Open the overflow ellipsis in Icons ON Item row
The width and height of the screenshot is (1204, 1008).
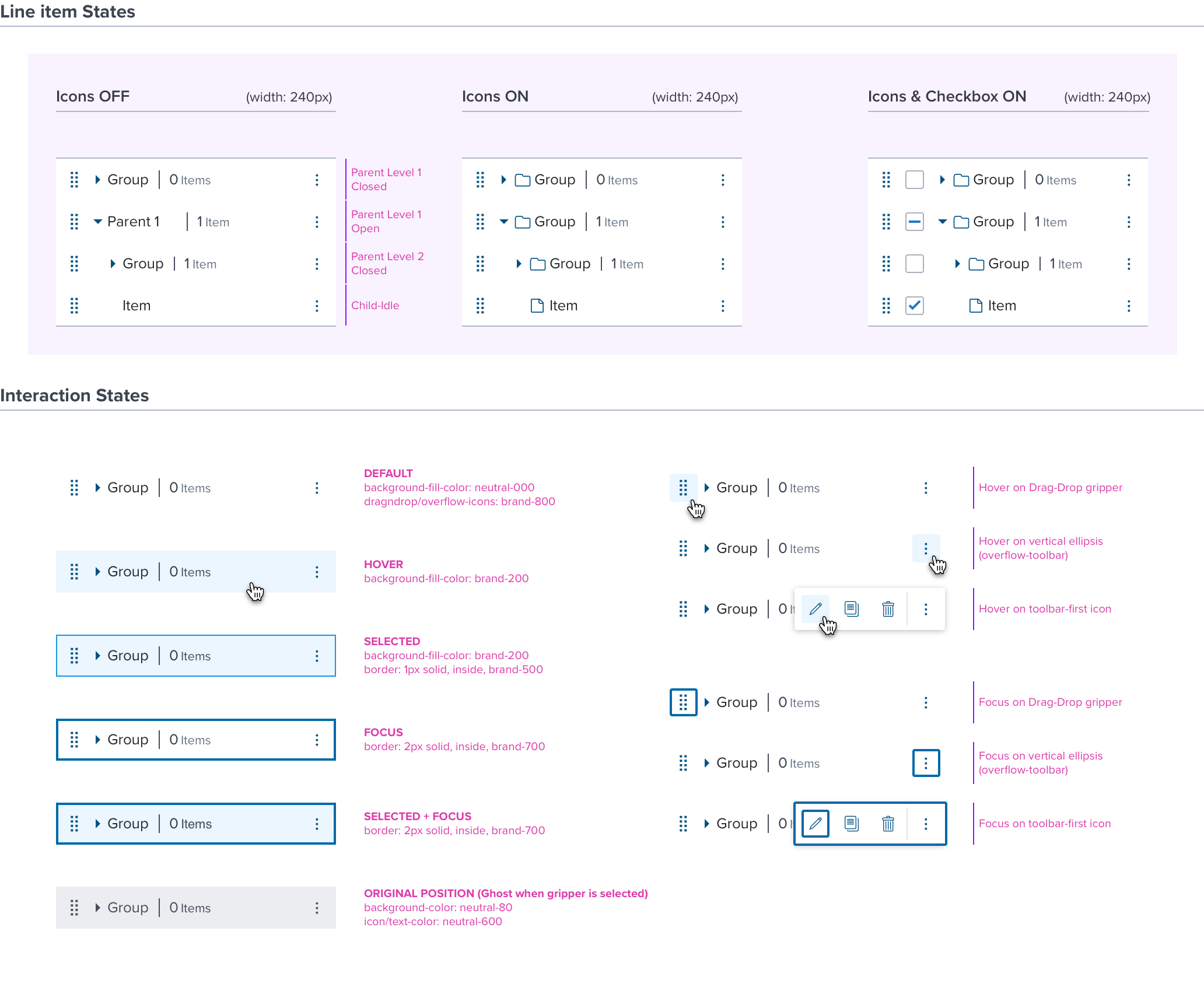[x=723, y=306]
